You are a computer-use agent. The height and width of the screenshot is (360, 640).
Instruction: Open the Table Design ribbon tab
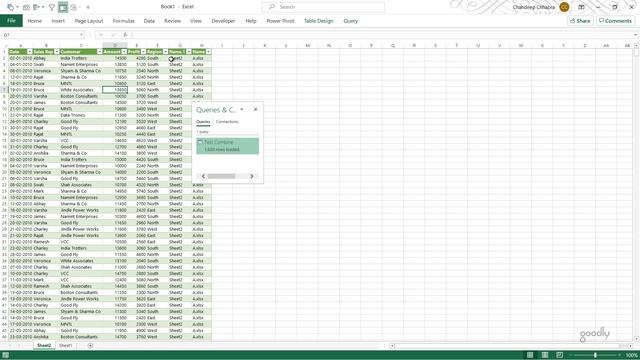318,21
